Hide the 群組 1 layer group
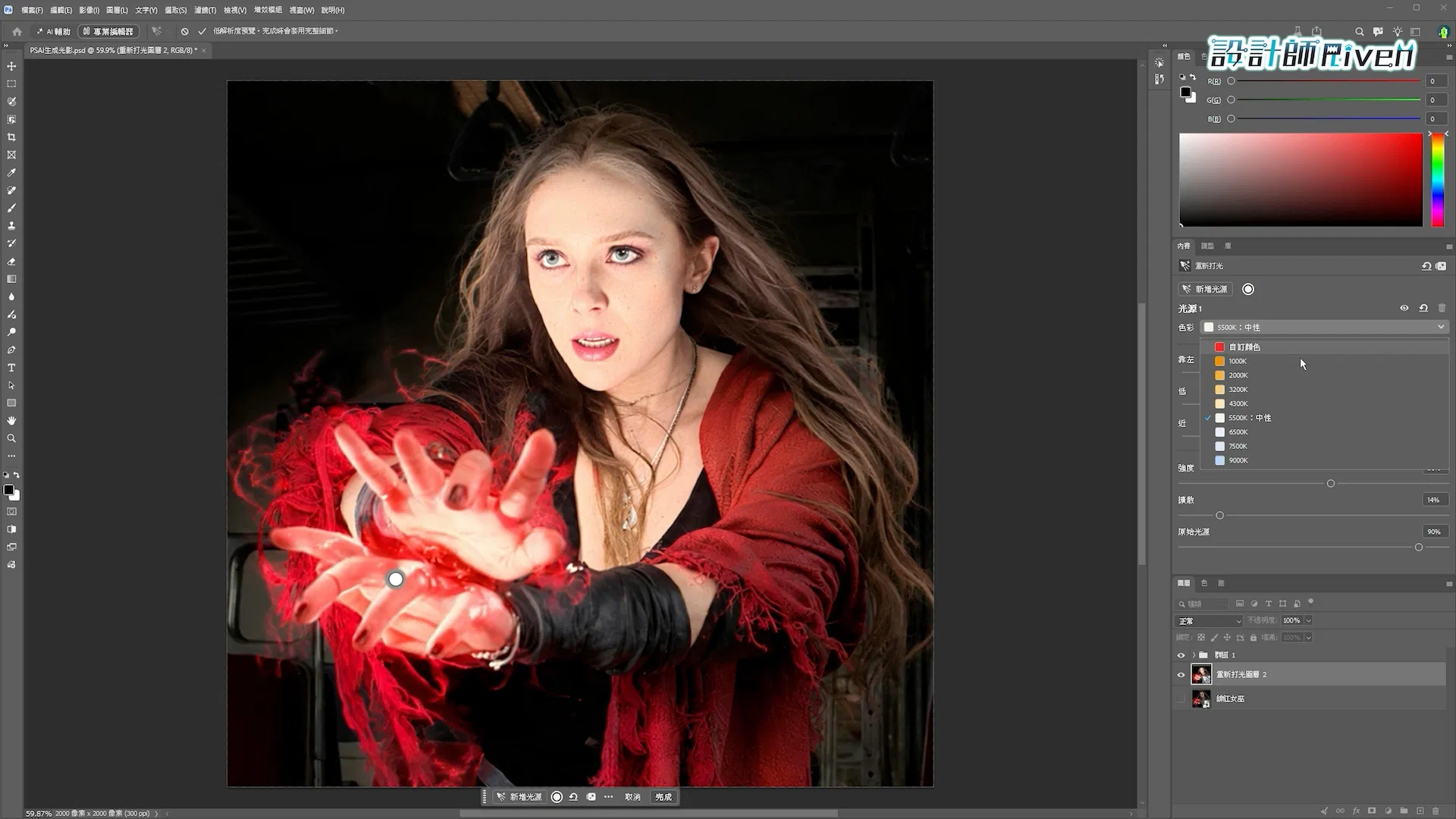Screen dimensions: 1456x819 pyautogui.click(x=1181, y=655)
